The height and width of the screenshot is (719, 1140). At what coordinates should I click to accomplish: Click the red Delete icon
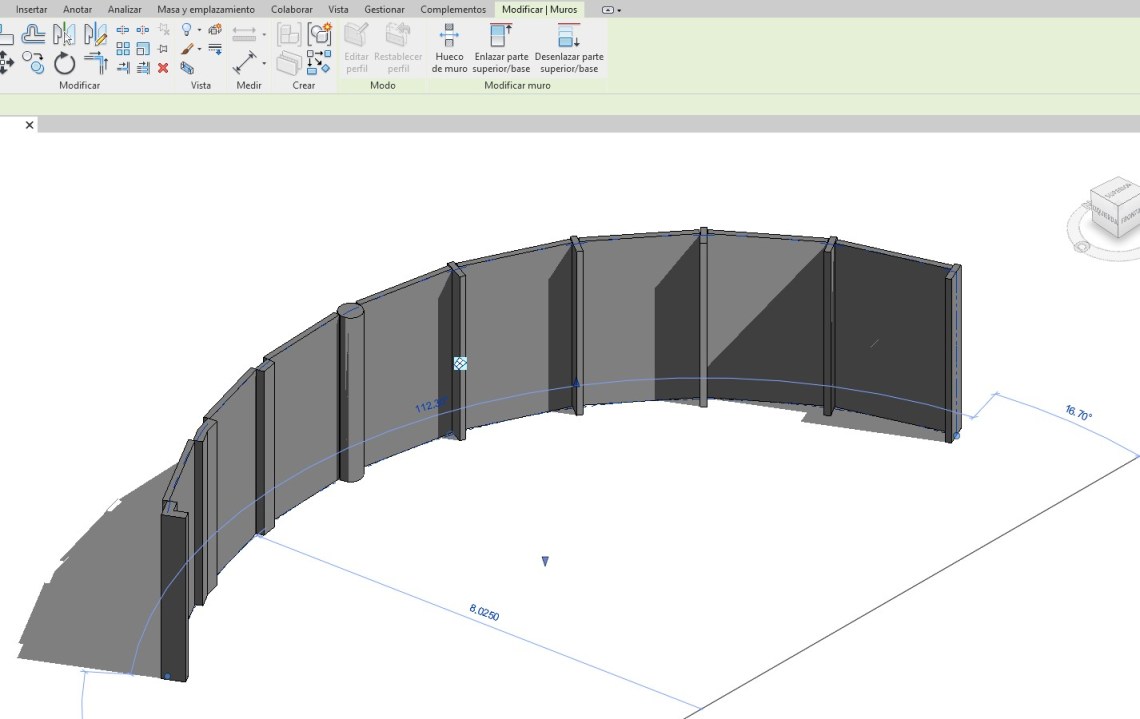[x=163, y=68]
